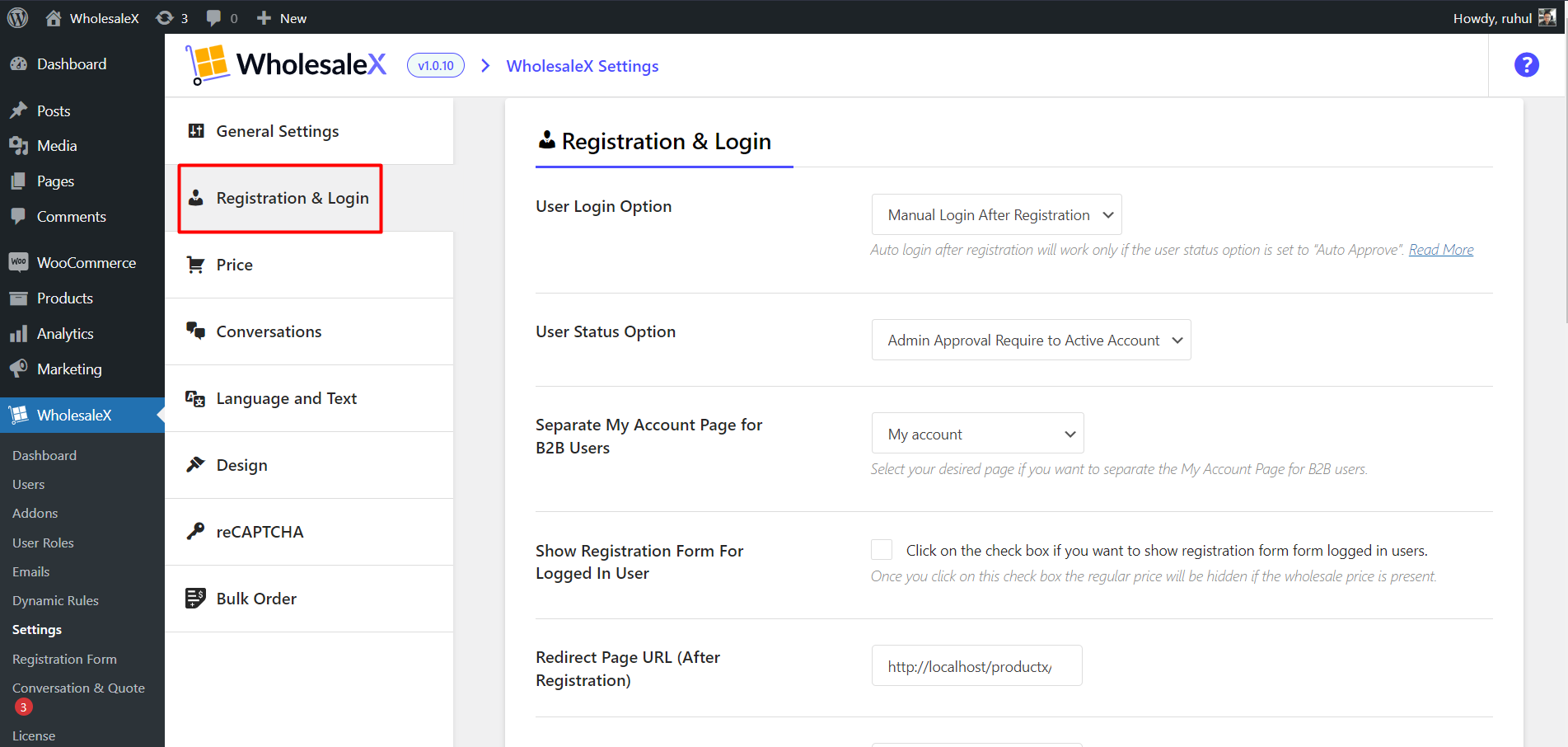Viewport: 1568px width, 747px height.
Task: Click the red 3 notification badge
Action: [23, 707]
